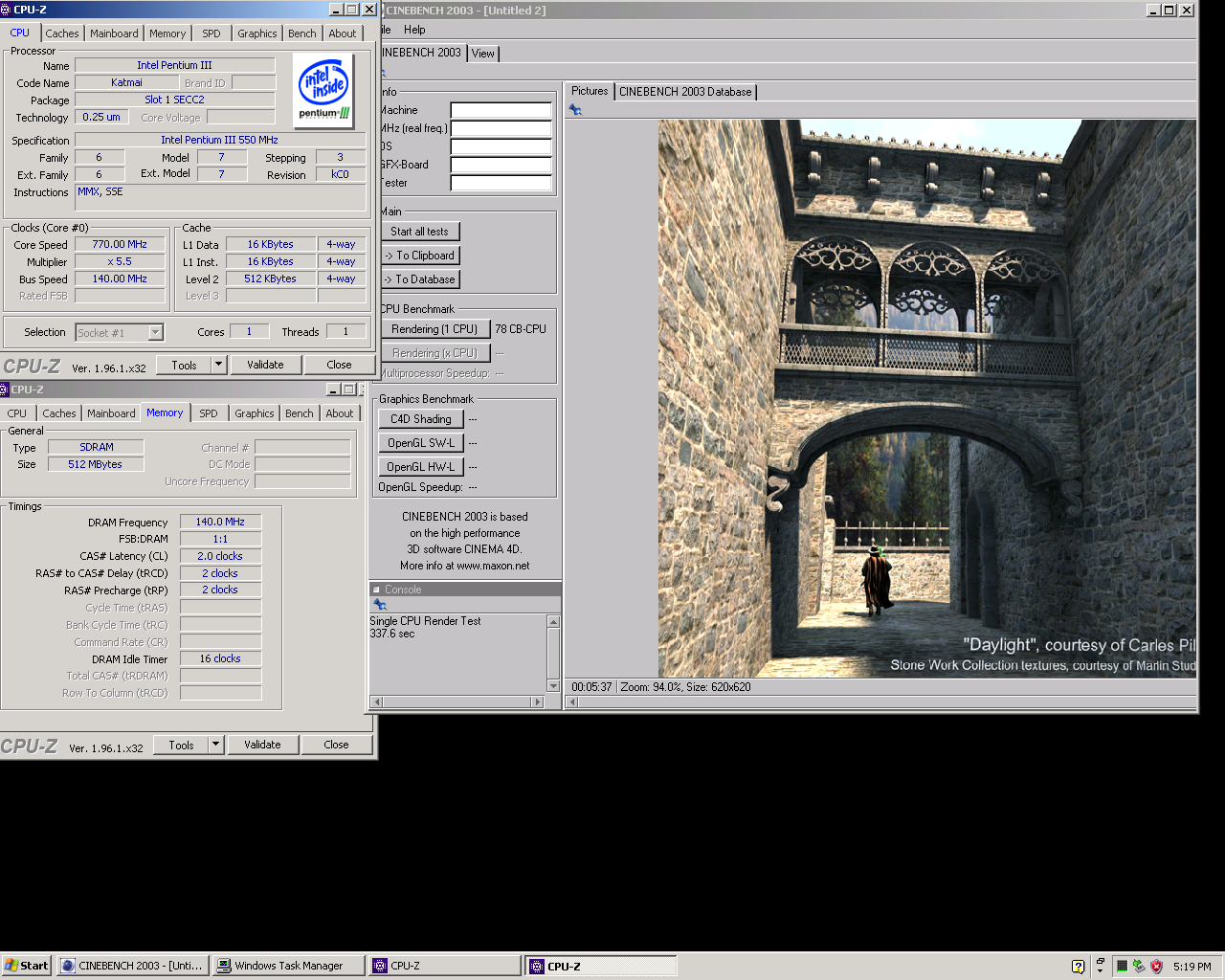Click the Tools button in top CPU-Z

pyautogui.click(x=184, y=365)
